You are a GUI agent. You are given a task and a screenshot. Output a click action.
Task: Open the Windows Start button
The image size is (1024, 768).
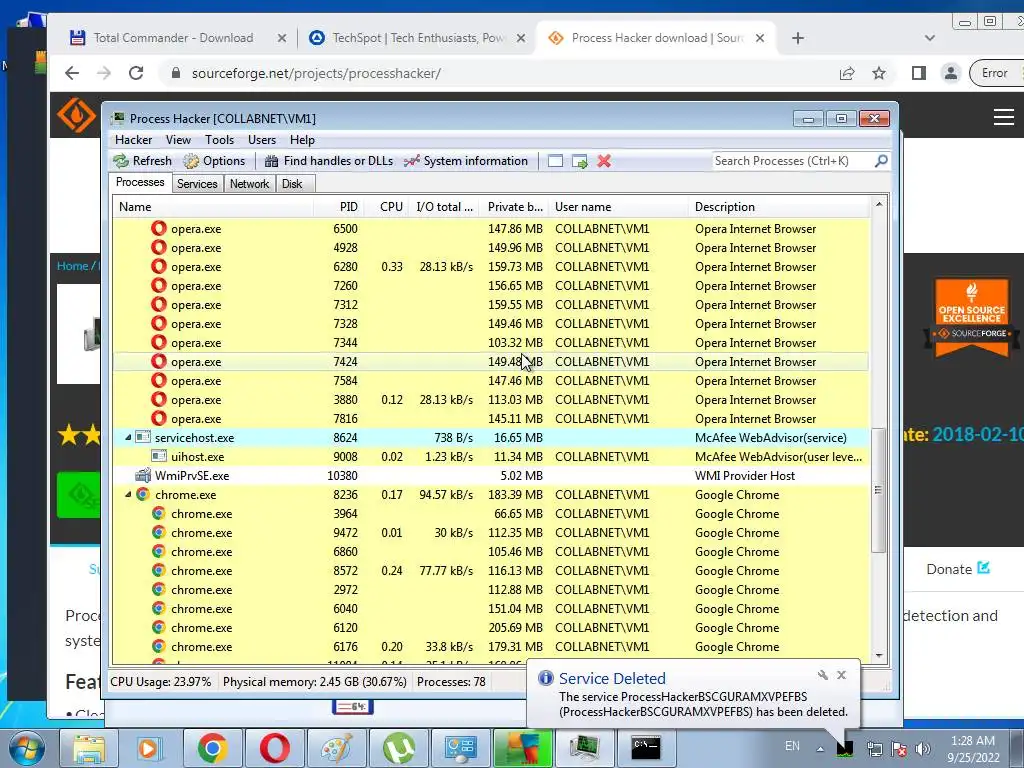click(x=27, y=748)
